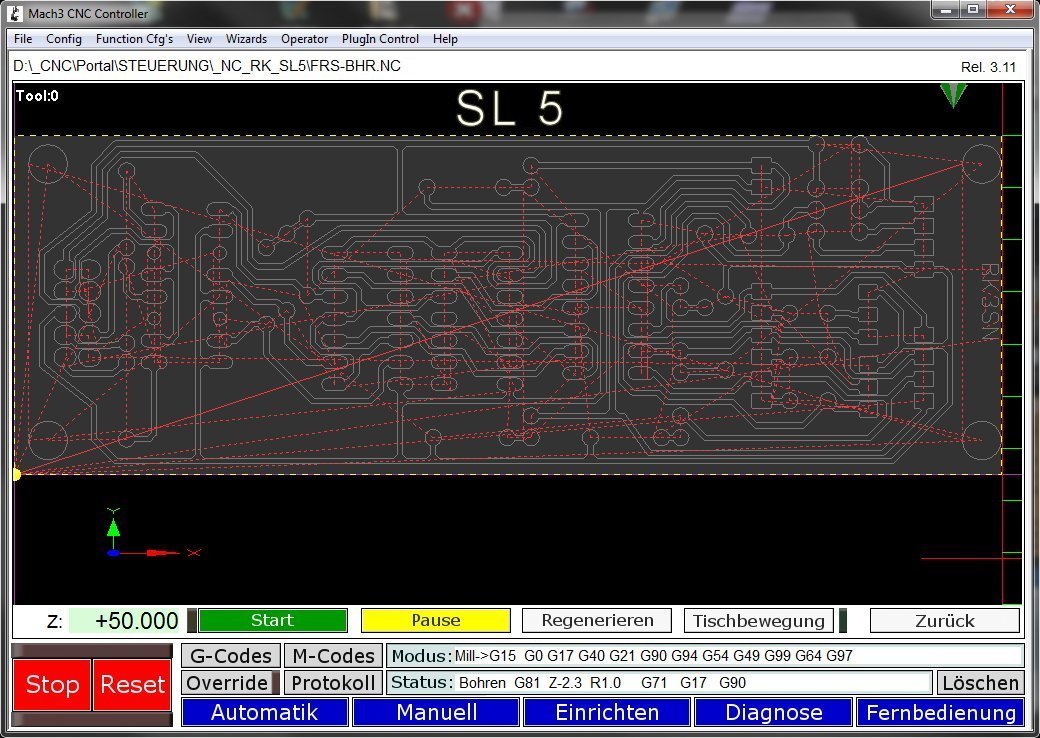Close the Mach3 CNC Controller window
This screenshot has height=738, width=1040.
click(1009, 9)
